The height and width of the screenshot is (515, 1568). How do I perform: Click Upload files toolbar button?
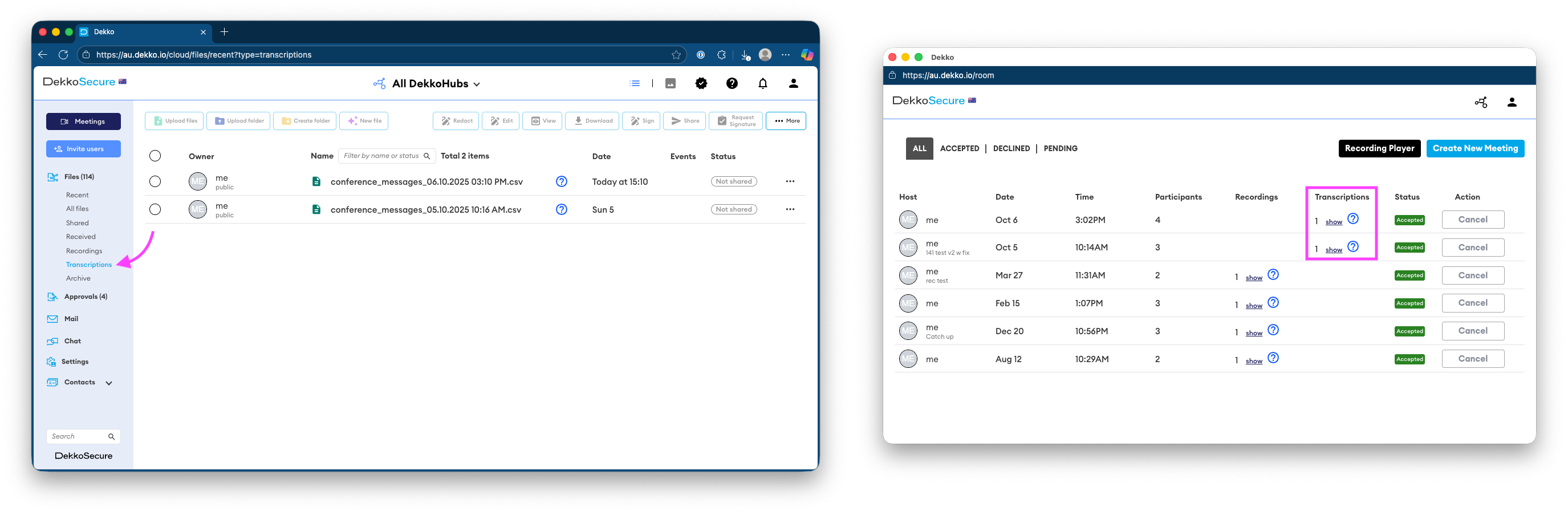(175, 121)
